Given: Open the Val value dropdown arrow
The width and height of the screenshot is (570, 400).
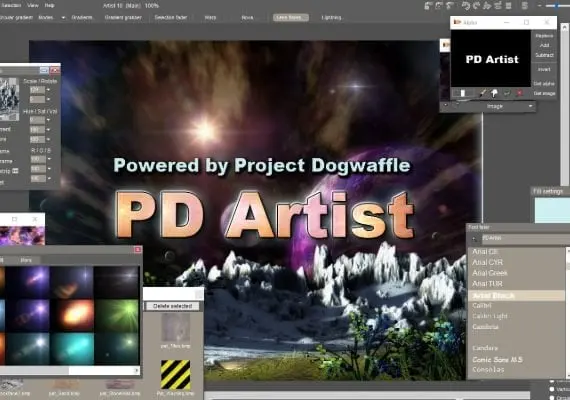Looking at the screenshot, I should (x=48, y=139).
